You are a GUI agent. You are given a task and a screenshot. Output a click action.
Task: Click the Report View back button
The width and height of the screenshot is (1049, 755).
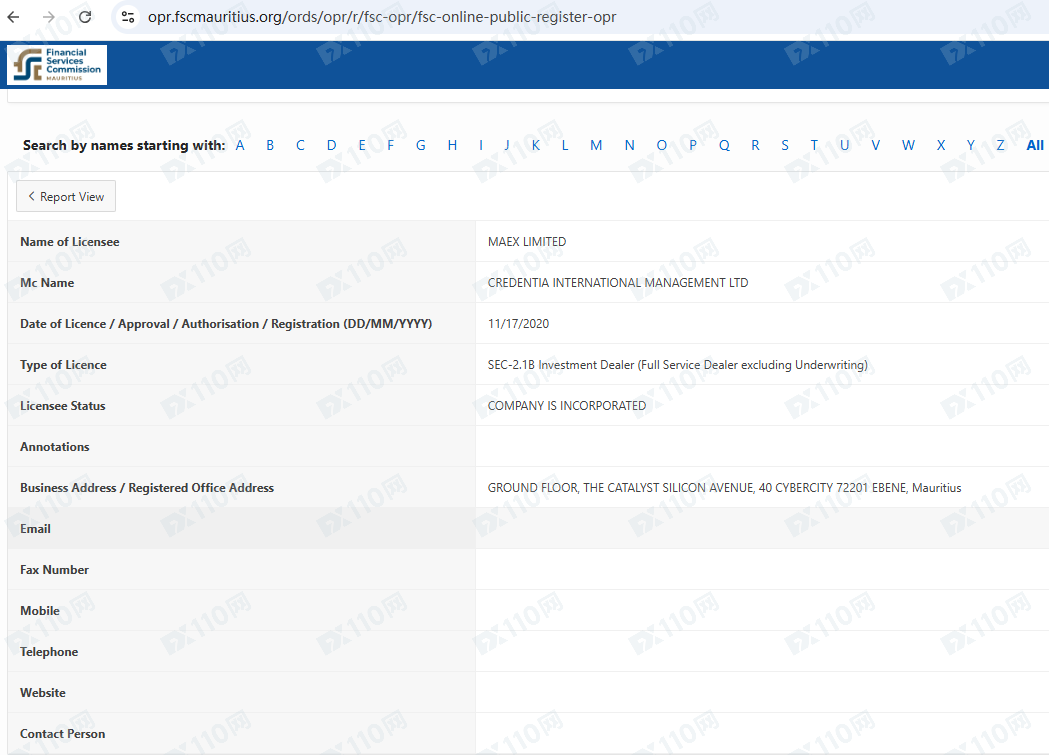point(66,197)
